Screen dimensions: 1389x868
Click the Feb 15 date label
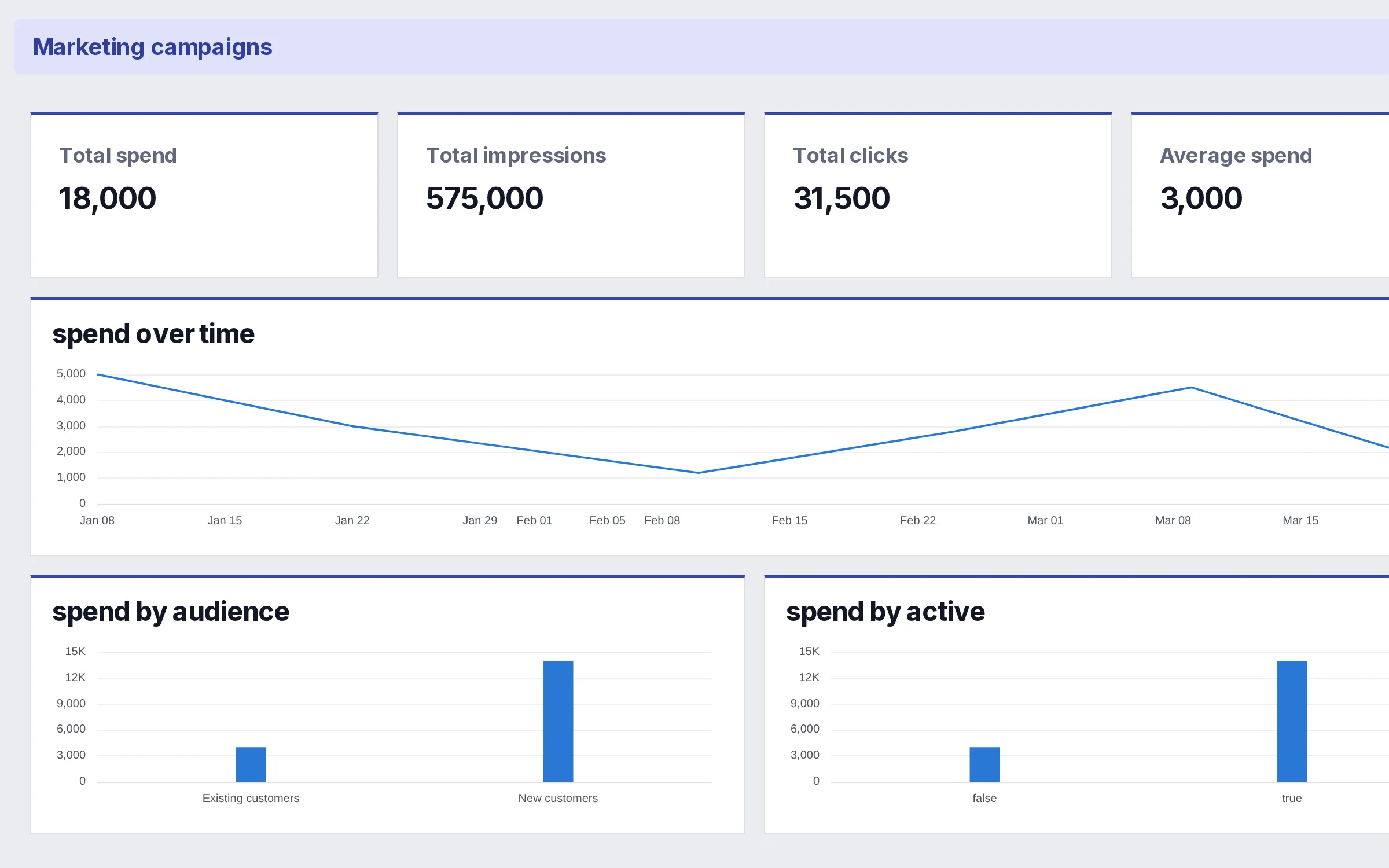coord(789,520)
